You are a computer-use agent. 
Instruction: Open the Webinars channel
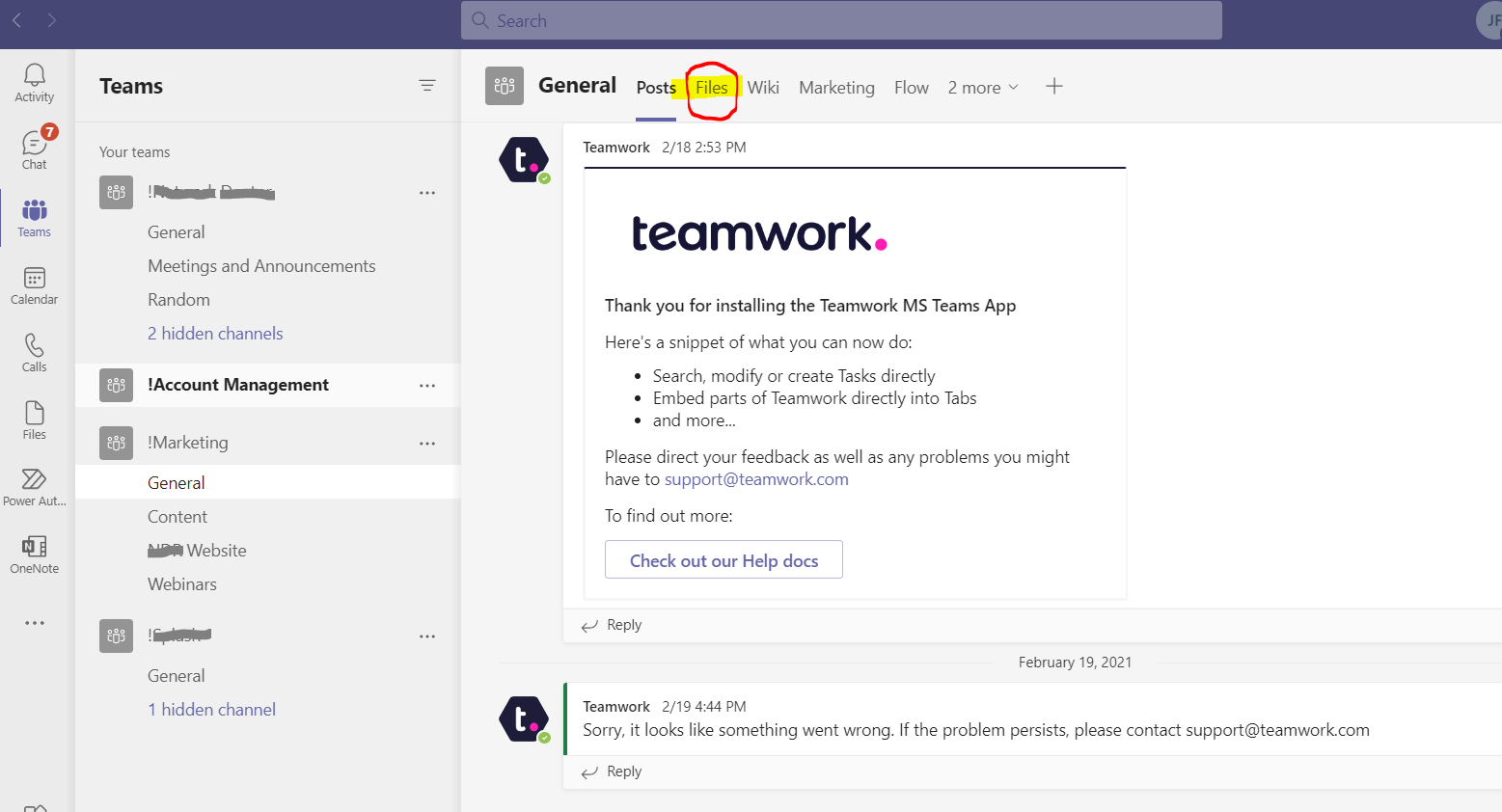(182, 584)
